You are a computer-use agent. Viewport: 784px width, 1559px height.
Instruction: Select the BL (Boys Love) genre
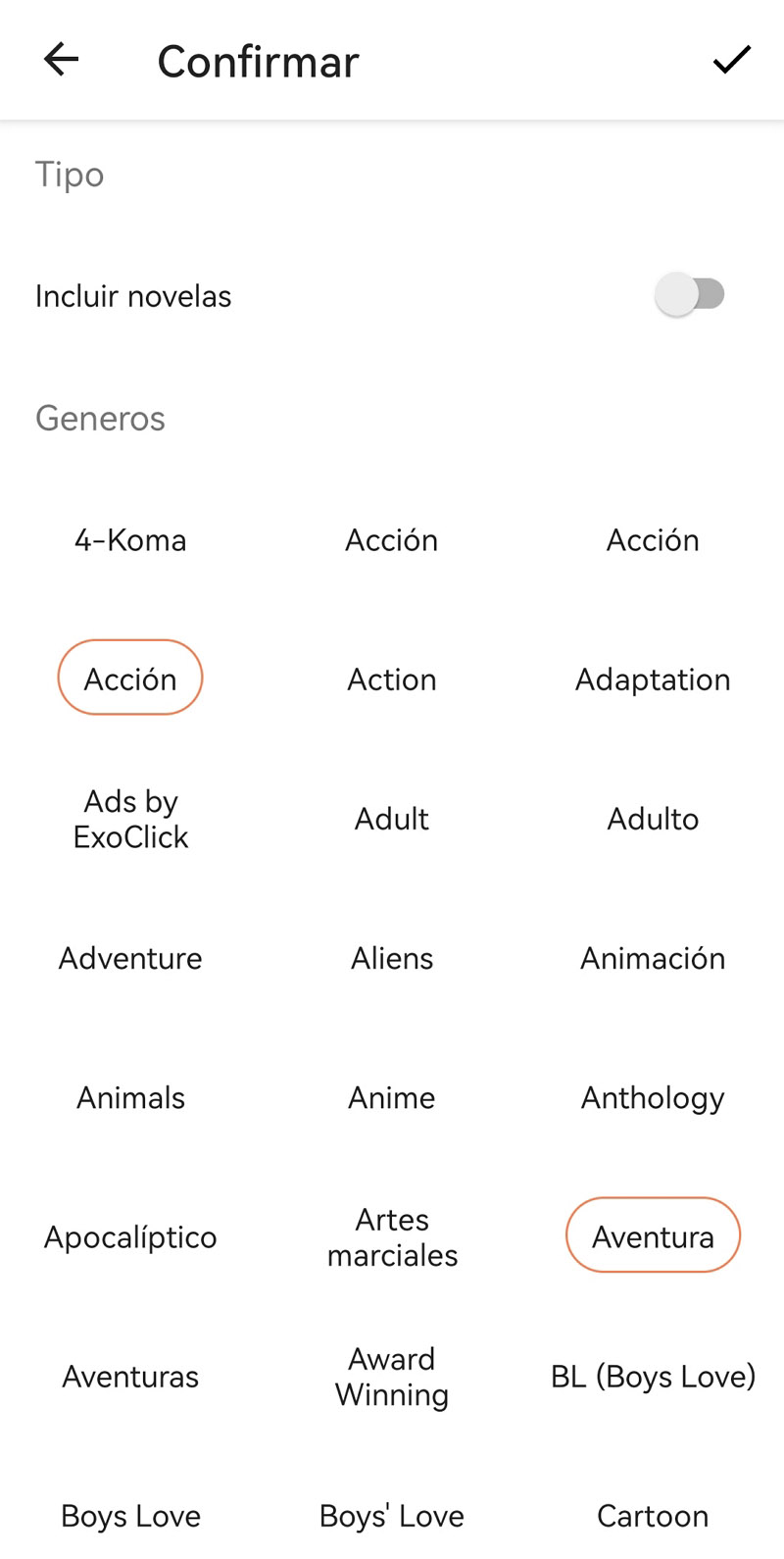coord(653,1377)
